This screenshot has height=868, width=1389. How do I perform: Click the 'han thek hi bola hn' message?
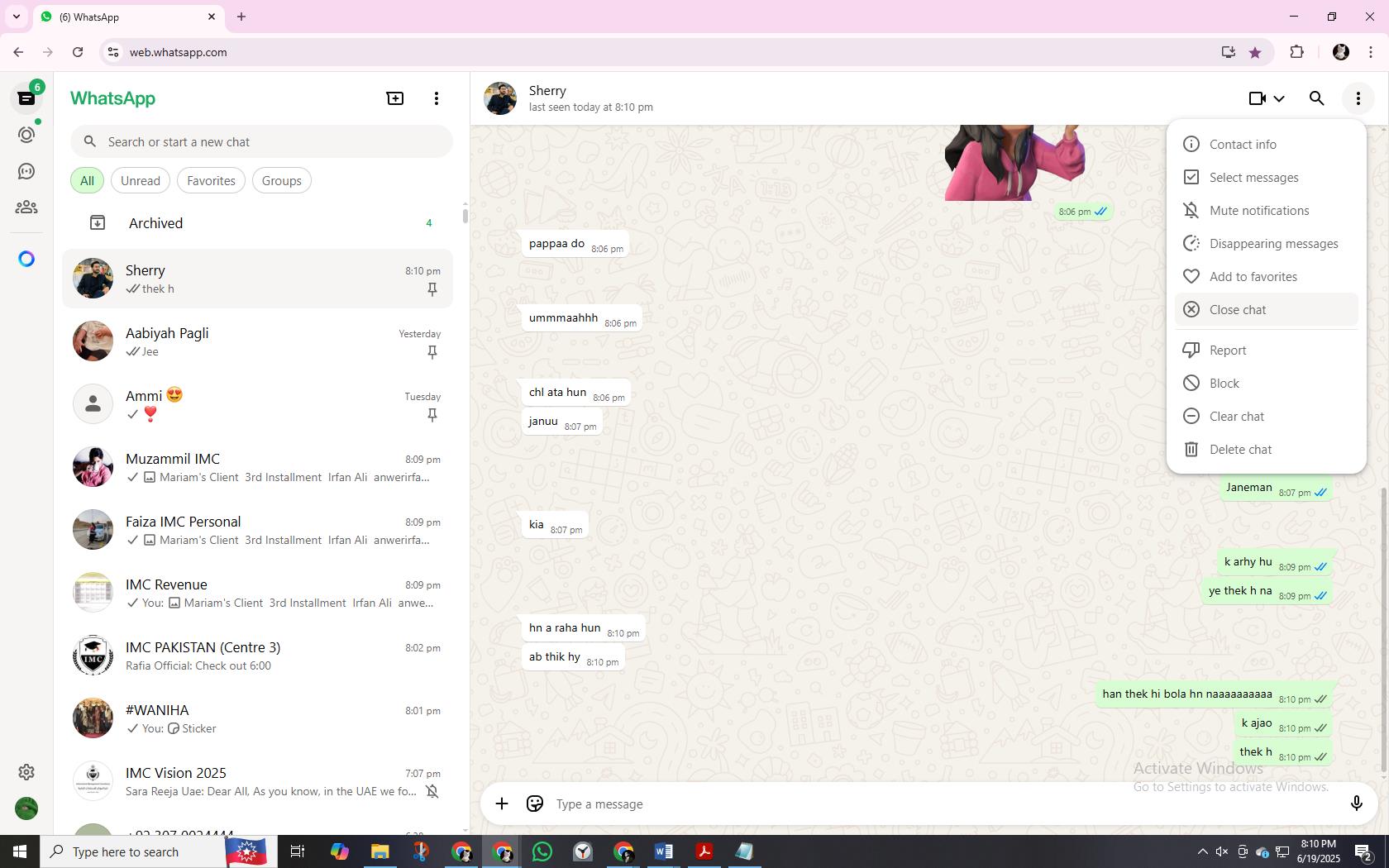pos(1214,694)
